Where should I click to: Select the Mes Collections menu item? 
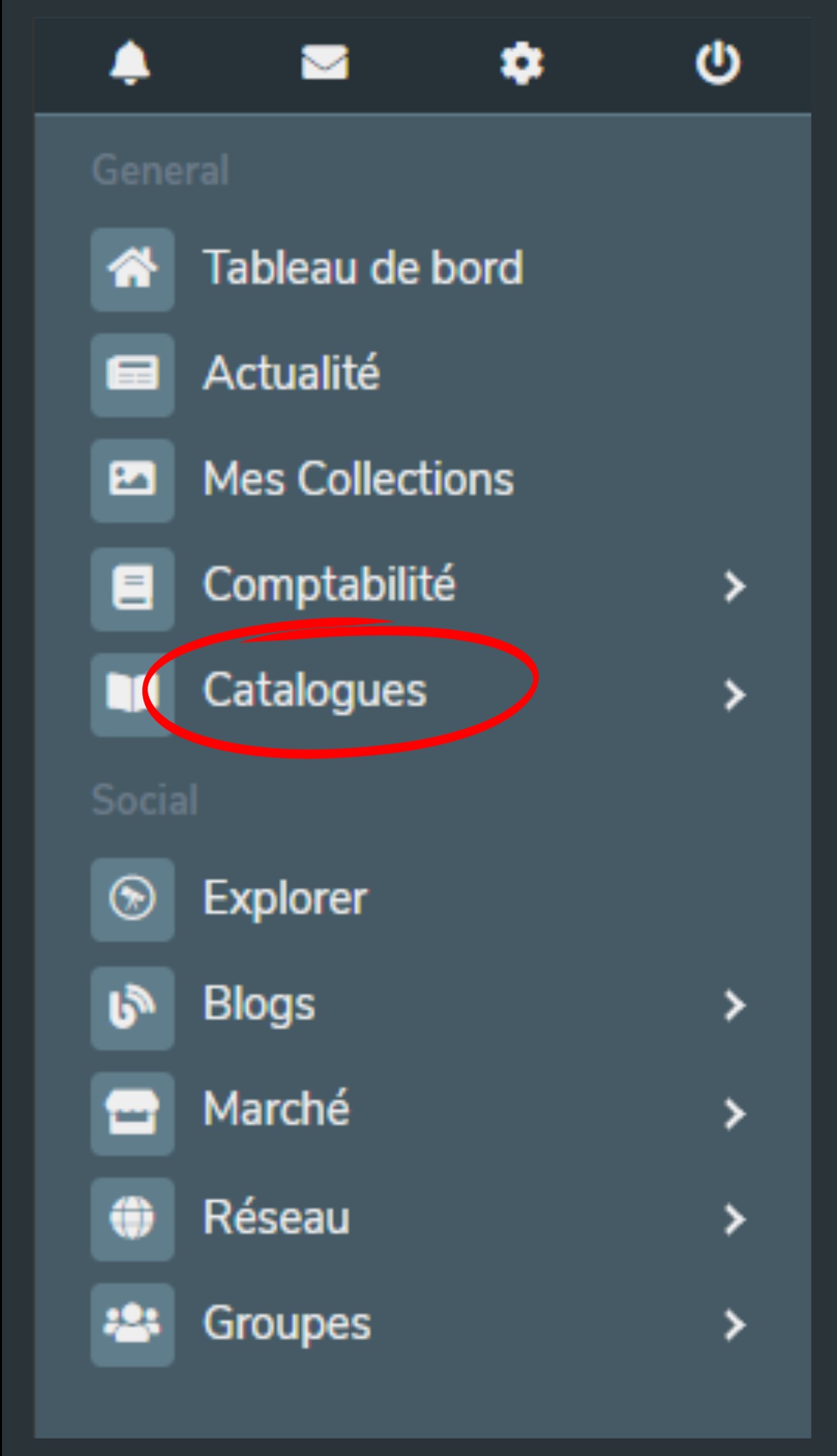coord(359,479)
